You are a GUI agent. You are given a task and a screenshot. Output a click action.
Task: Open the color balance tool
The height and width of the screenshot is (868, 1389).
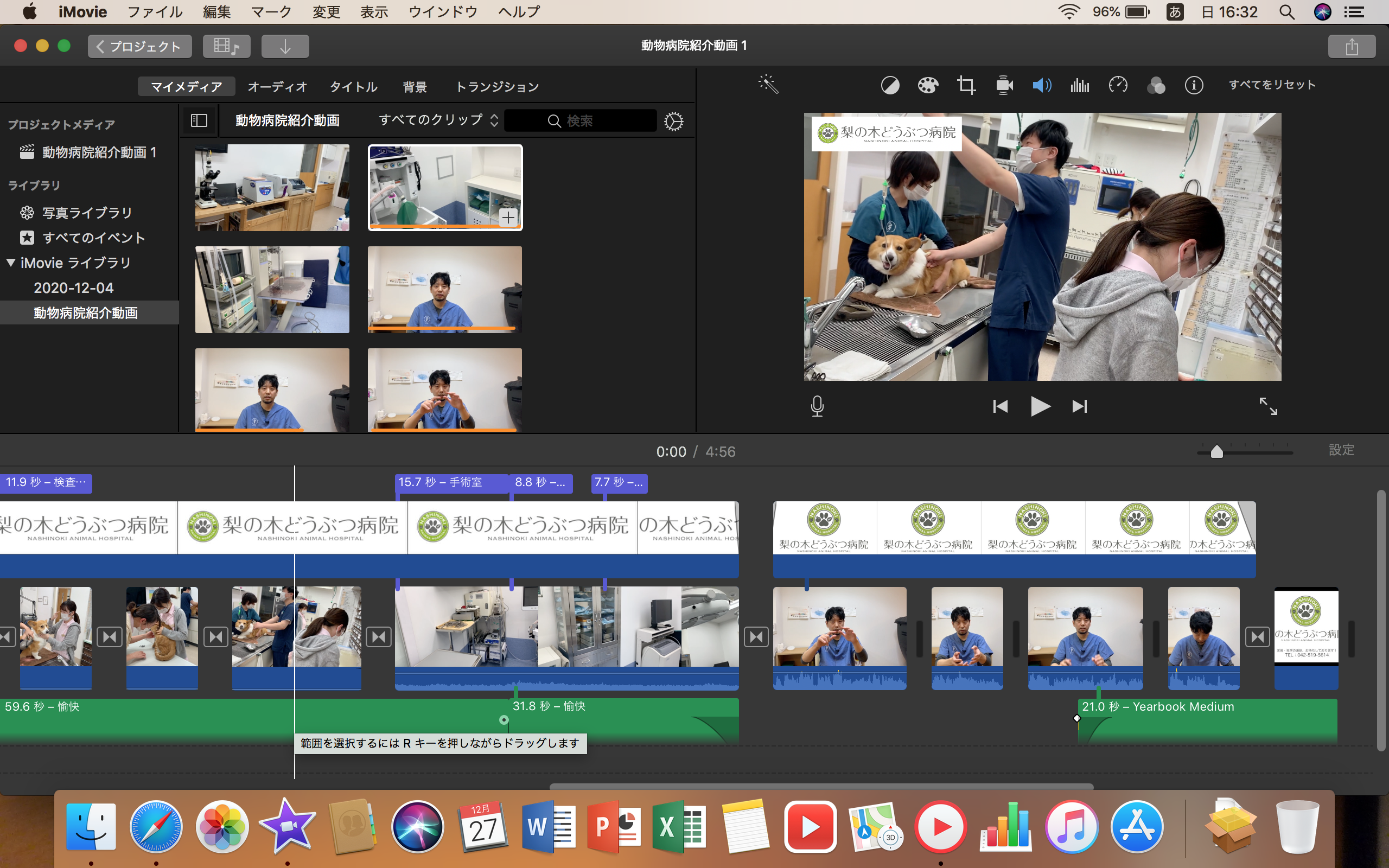[890, 86]
